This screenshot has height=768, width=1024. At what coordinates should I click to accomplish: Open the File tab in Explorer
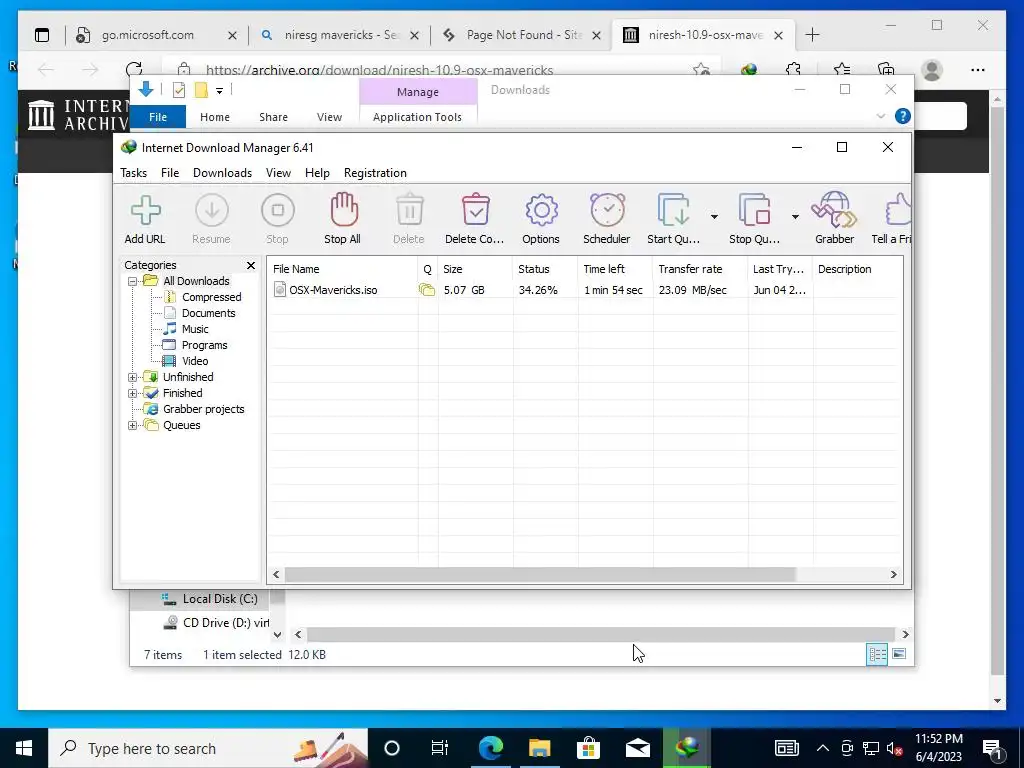click(158, 117)
